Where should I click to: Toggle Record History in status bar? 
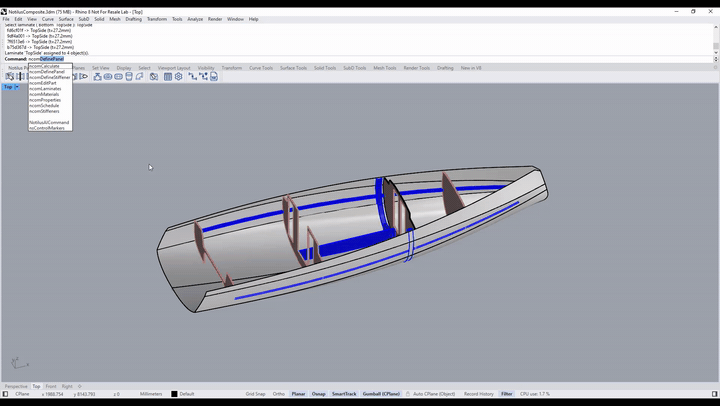tap(478, 394)
